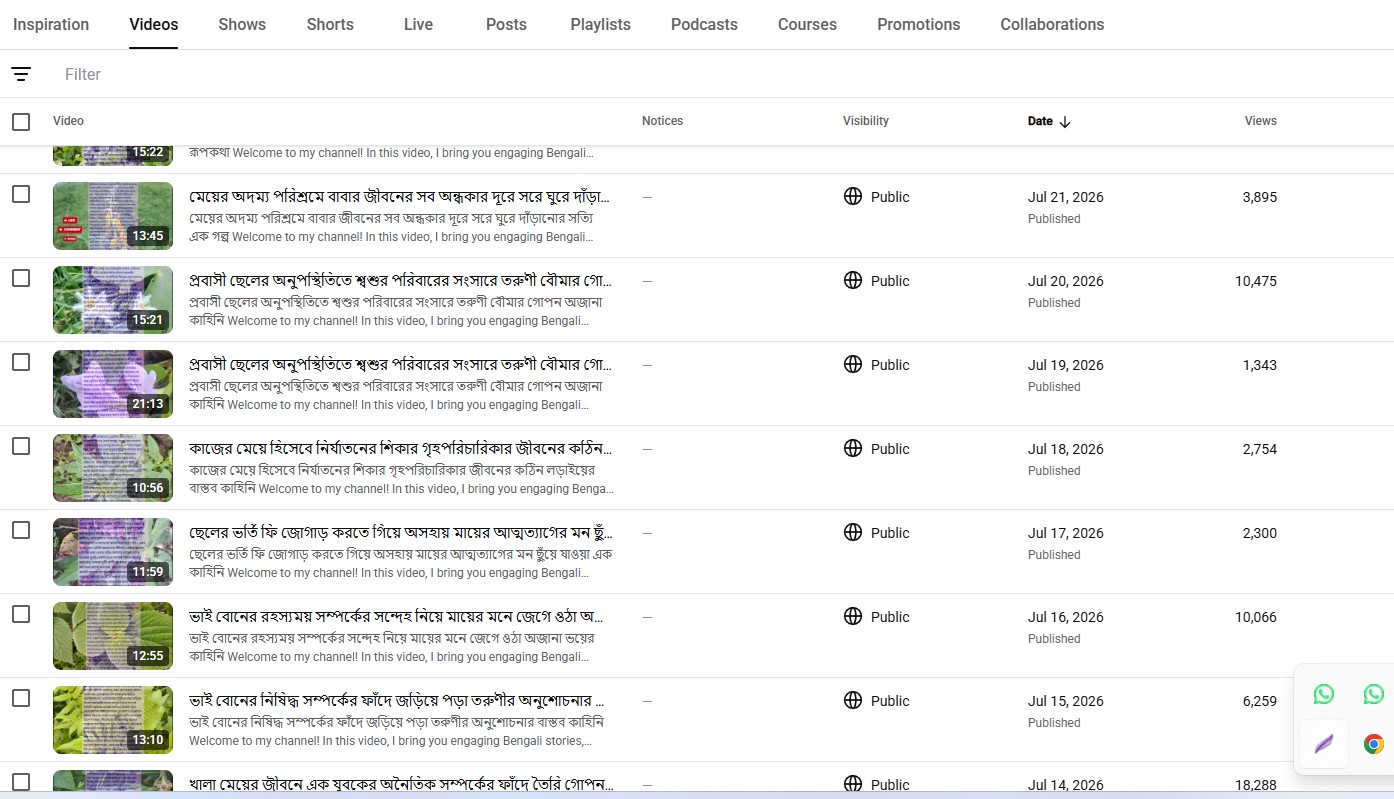Click the Date column sort arrow
Screen dimensions: 1394x799
tap(1065, 122)
